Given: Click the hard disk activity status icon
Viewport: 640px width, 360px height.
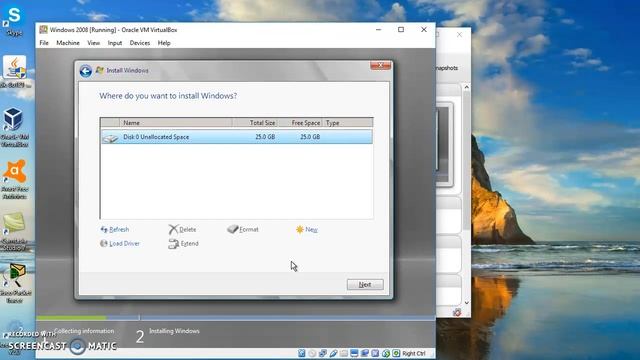Looking at the screenshot, I should point(302,353).
